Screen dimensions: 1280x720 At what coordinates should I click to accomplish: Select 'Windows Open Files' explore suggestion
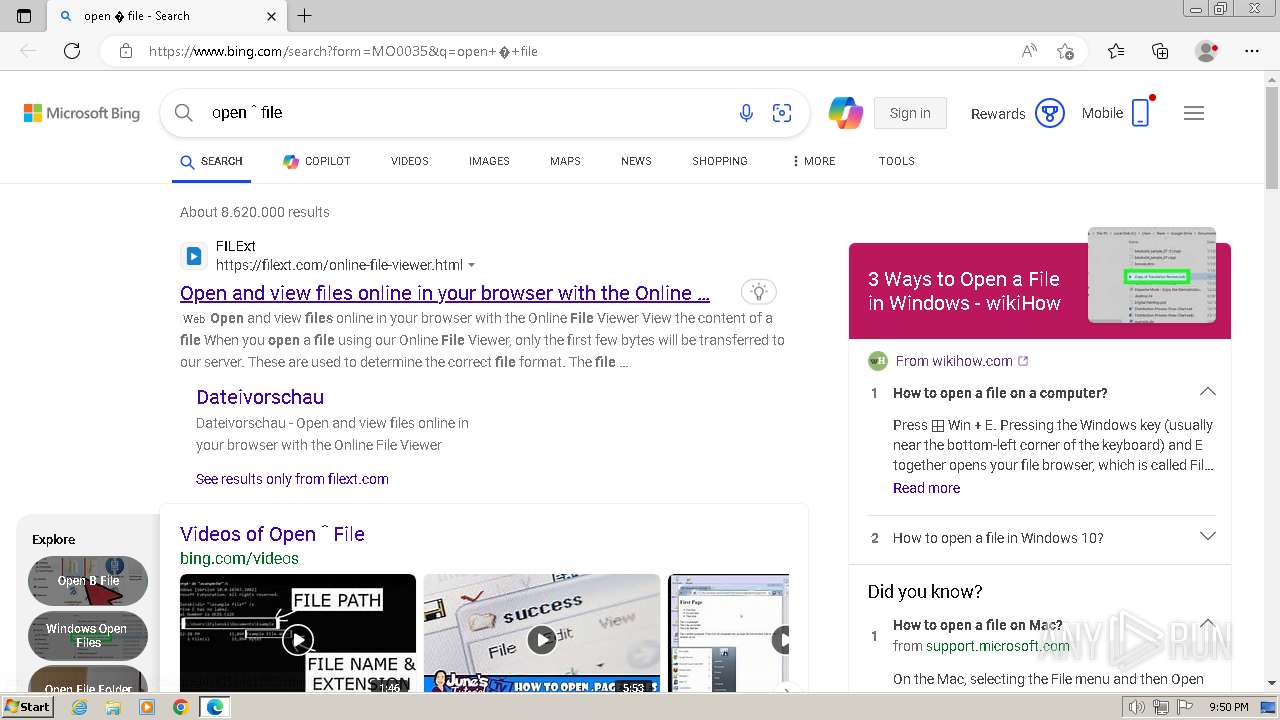[x=88, y=635]
